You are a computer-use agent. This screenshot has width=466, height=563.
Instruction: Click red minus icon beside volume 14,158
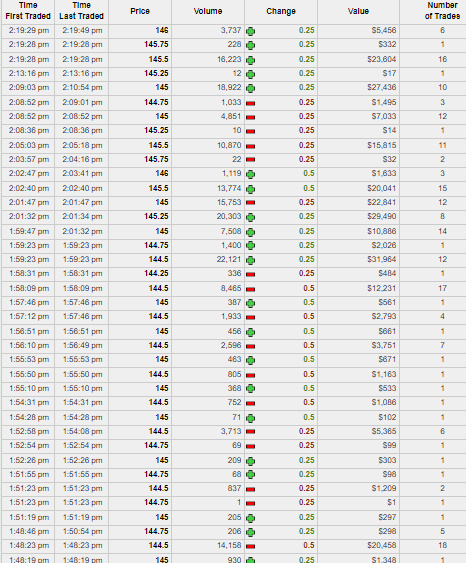[x=251, y=546]
